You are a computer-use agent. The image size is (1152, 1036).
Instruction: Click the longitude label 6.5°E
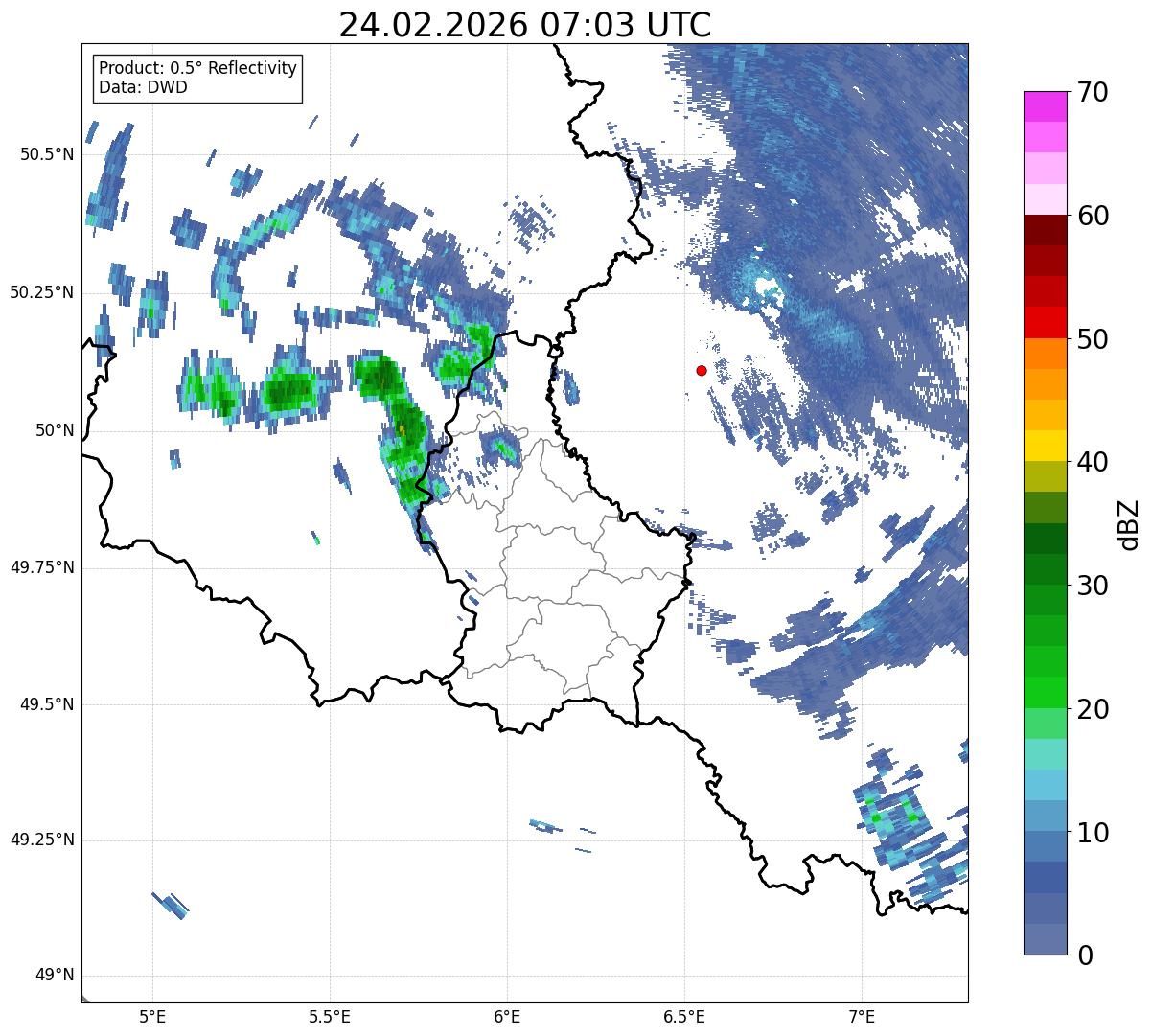click(x=684, y=1016)
